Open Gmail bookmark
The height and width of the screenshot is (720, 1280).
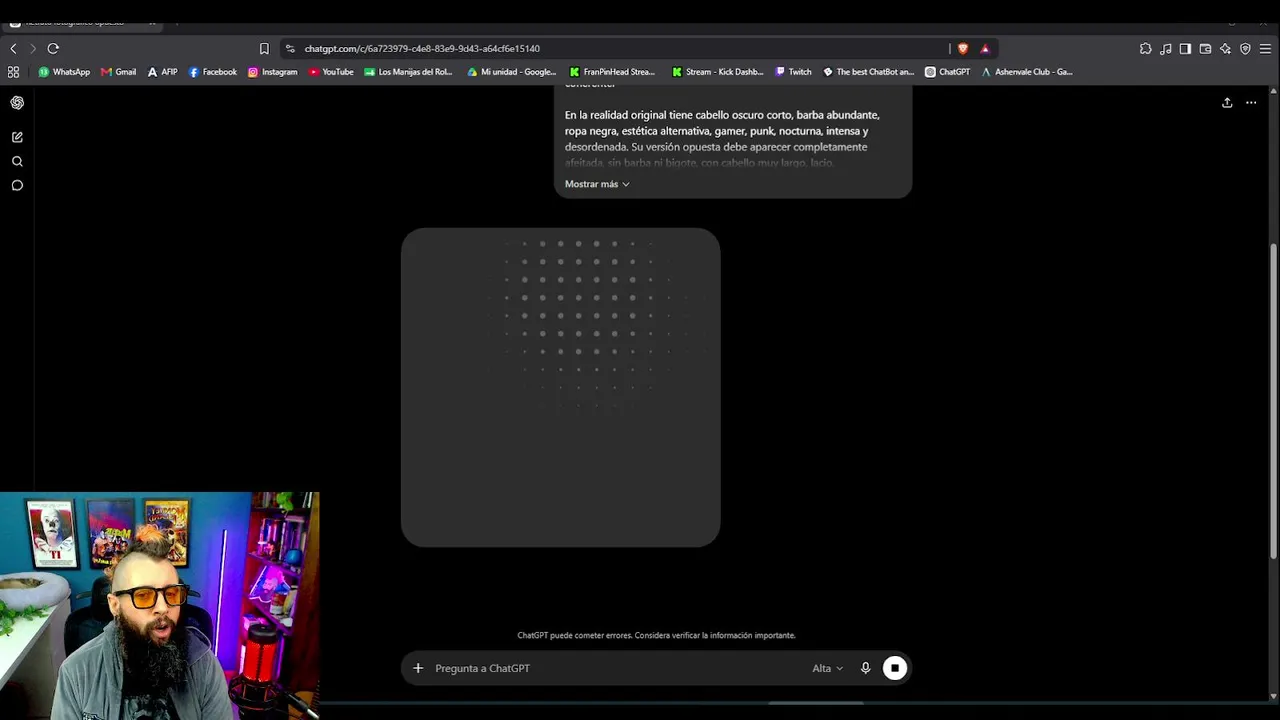point(118,72)
